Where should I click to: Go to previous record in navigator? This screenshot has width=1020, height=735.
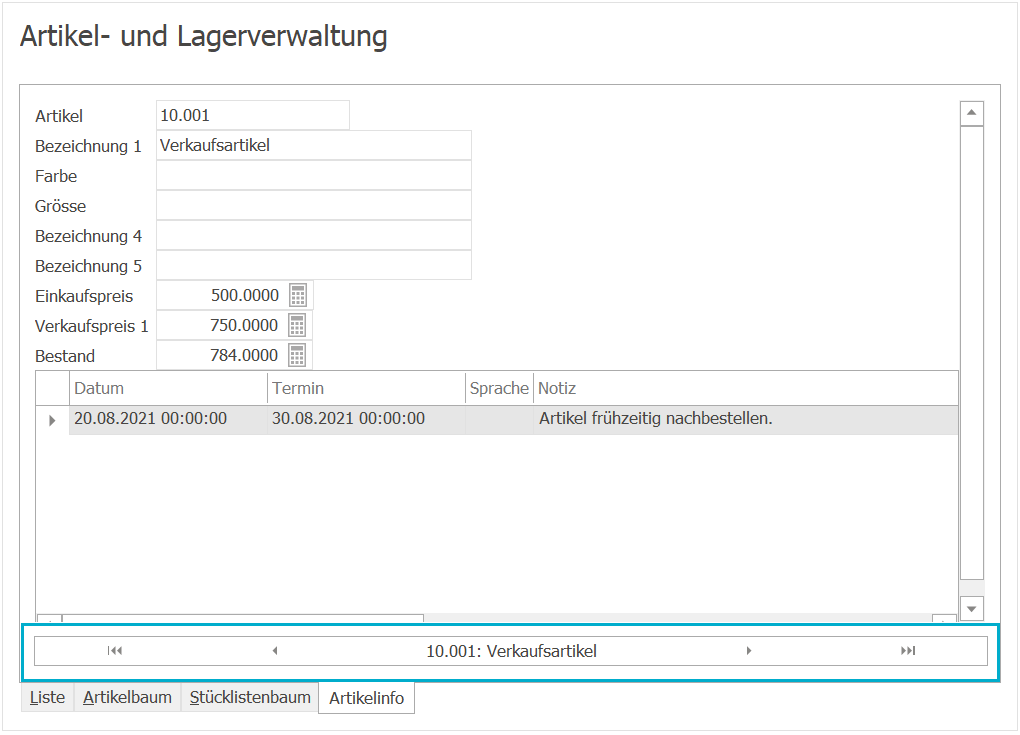coord(275,650)
